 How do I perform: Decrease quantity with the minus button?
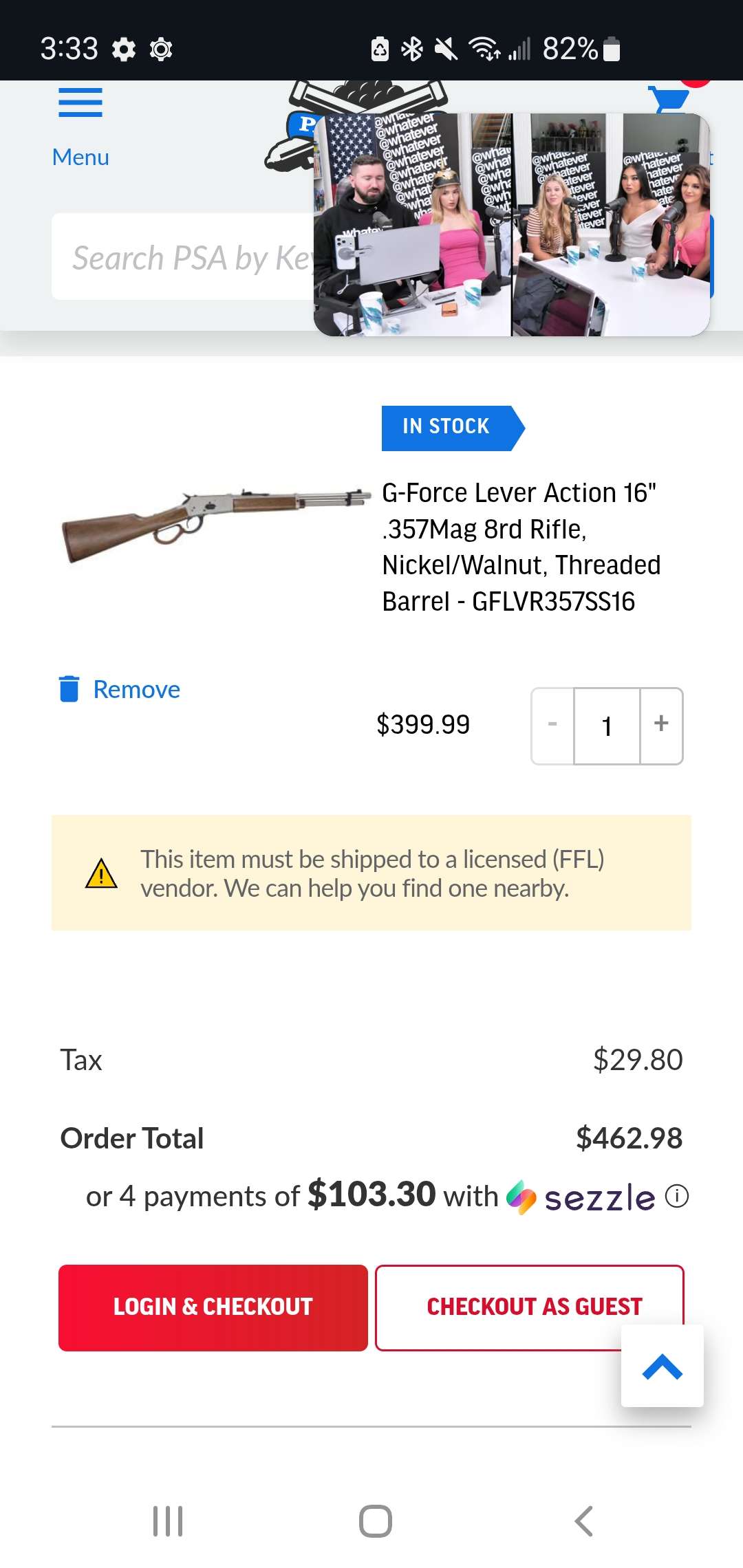tap(552, 725)
